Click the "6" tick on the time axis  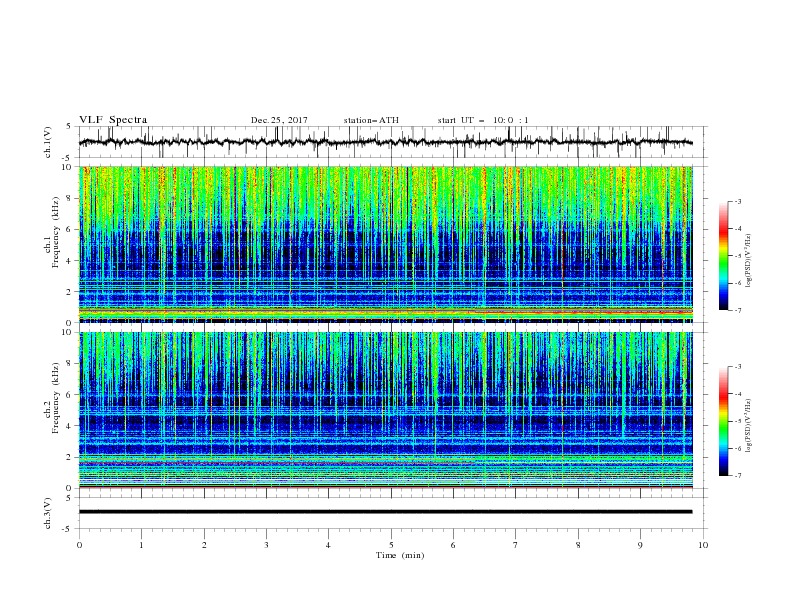tap(453, 545)
